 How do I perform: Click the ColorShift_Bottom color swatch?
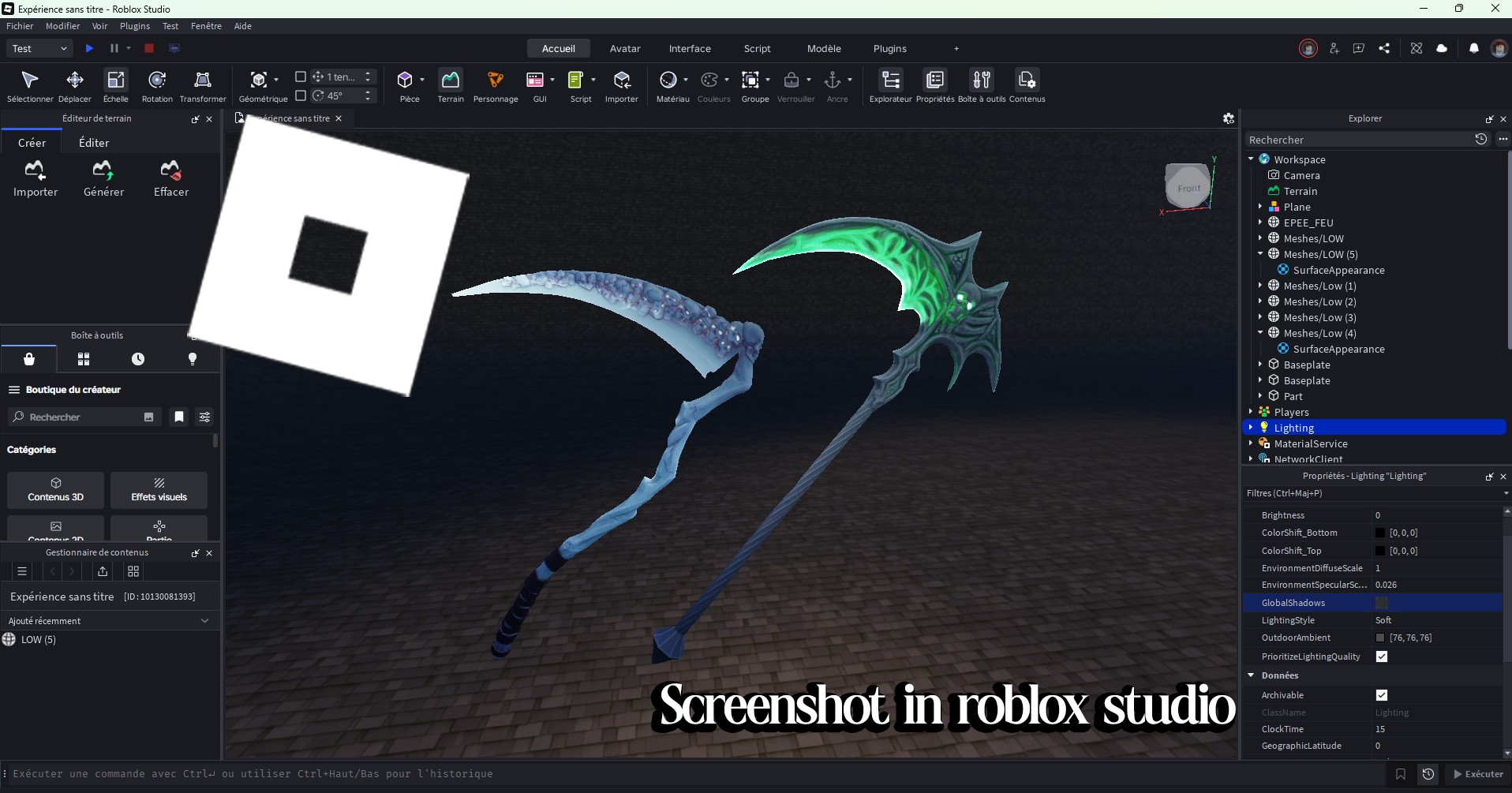(1380, 533)
